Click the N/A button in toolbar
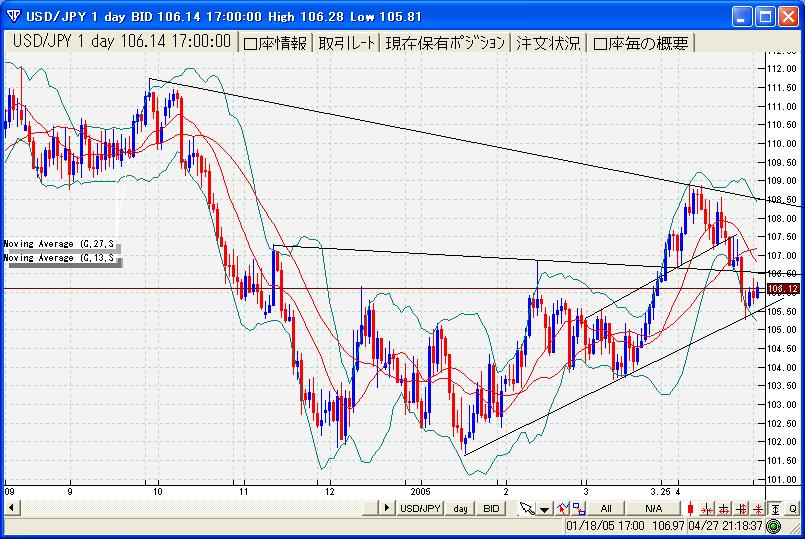This screenshot has height=539, width=805. (x=653, y=509)
